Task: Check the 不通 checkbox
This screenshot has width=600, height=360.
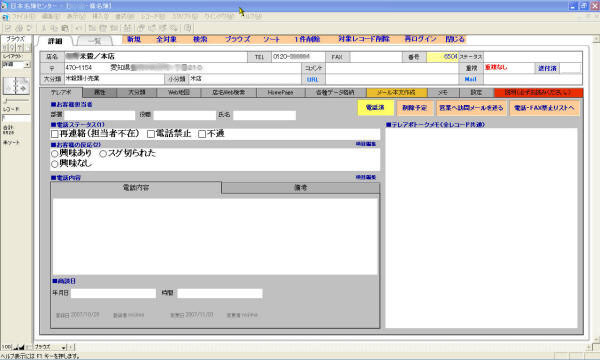Action: coord(202,134)
